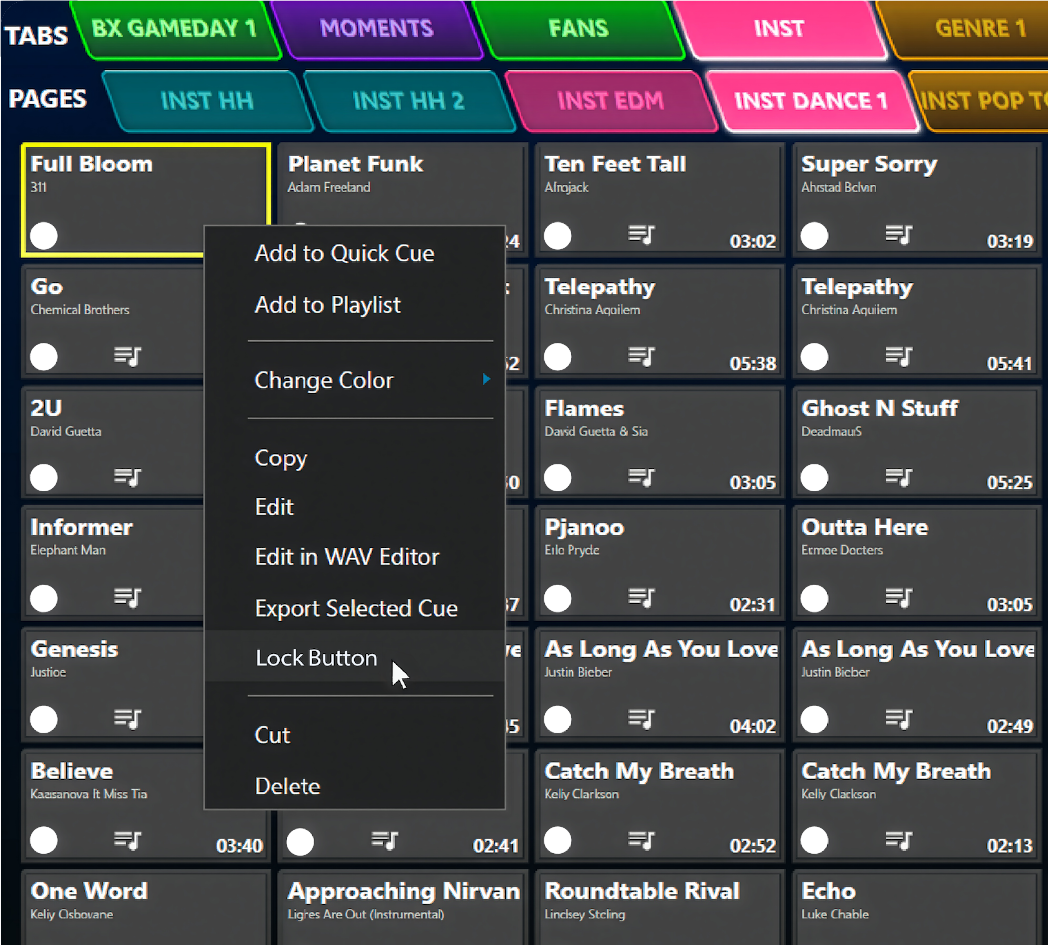Choose Export Selected Cue
This screenshot has height=945, width=1048.
(x=354, y=608)
